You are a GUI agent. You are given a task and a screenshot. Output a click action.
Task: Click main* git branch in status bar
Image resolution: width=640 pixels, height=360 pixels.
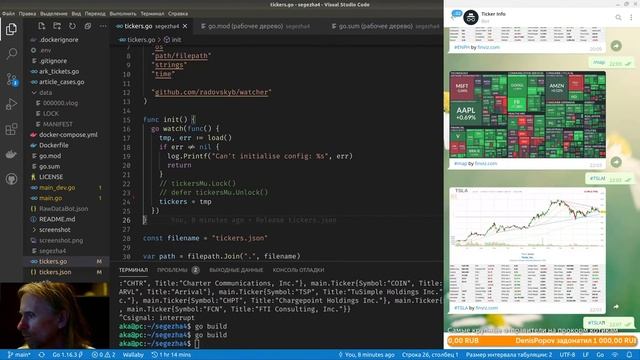click(19, 355)
